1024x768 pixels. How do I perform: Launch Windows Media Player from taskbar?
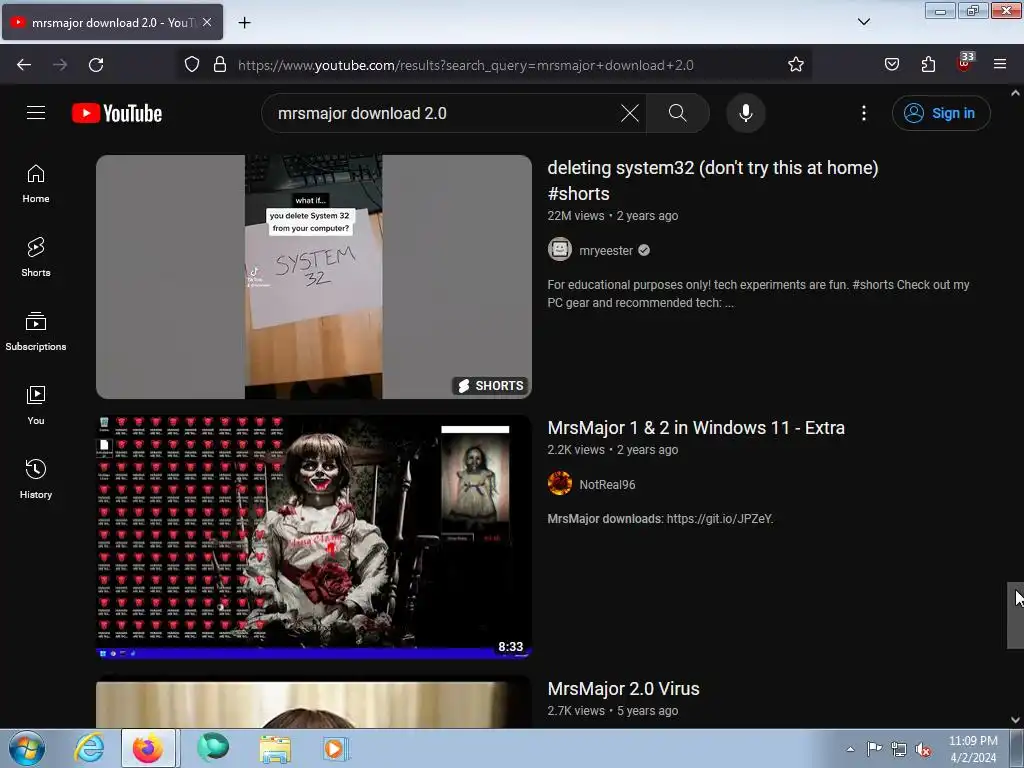pos(336,748)
